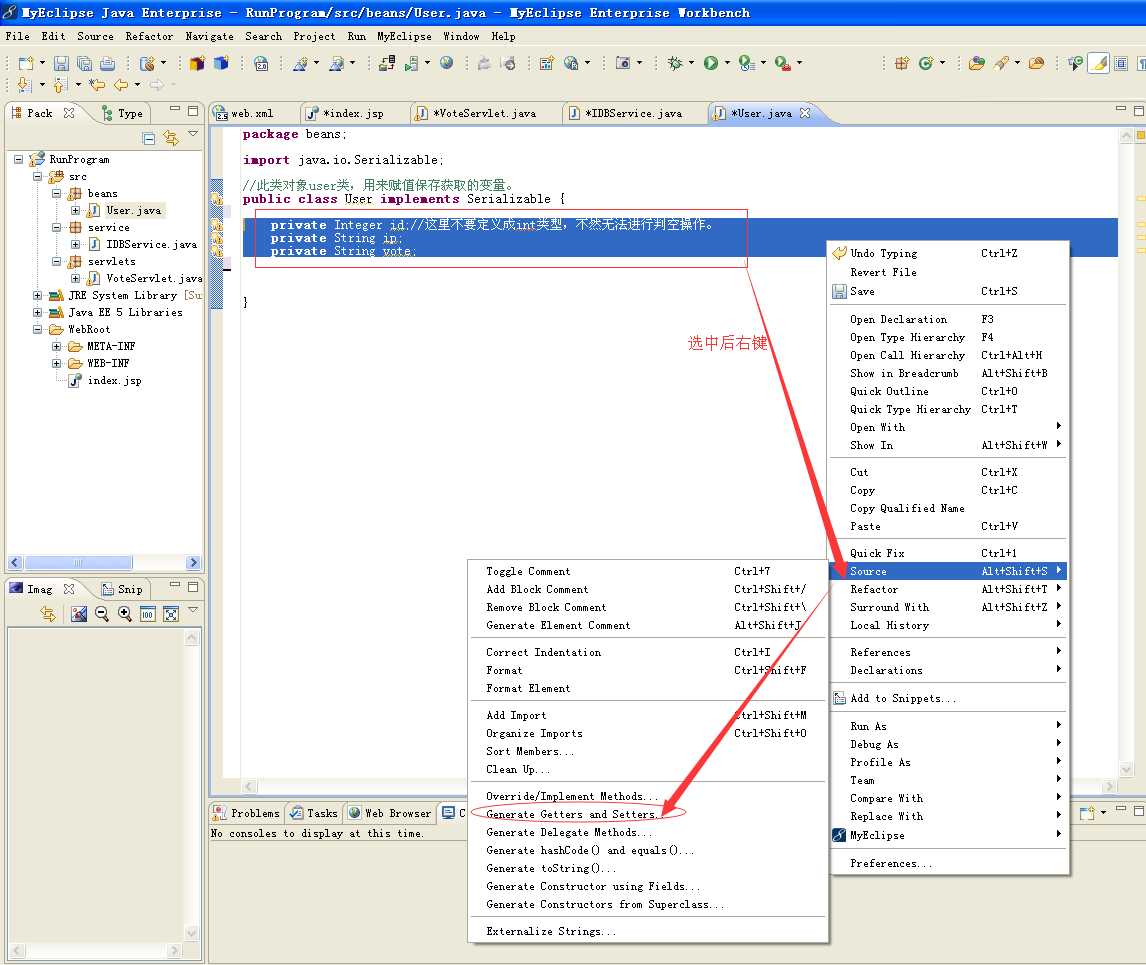Viewport: 1146px width, 965px height.
Task: Open the Refactor menu in the menu bar
Action: (149, 36)
